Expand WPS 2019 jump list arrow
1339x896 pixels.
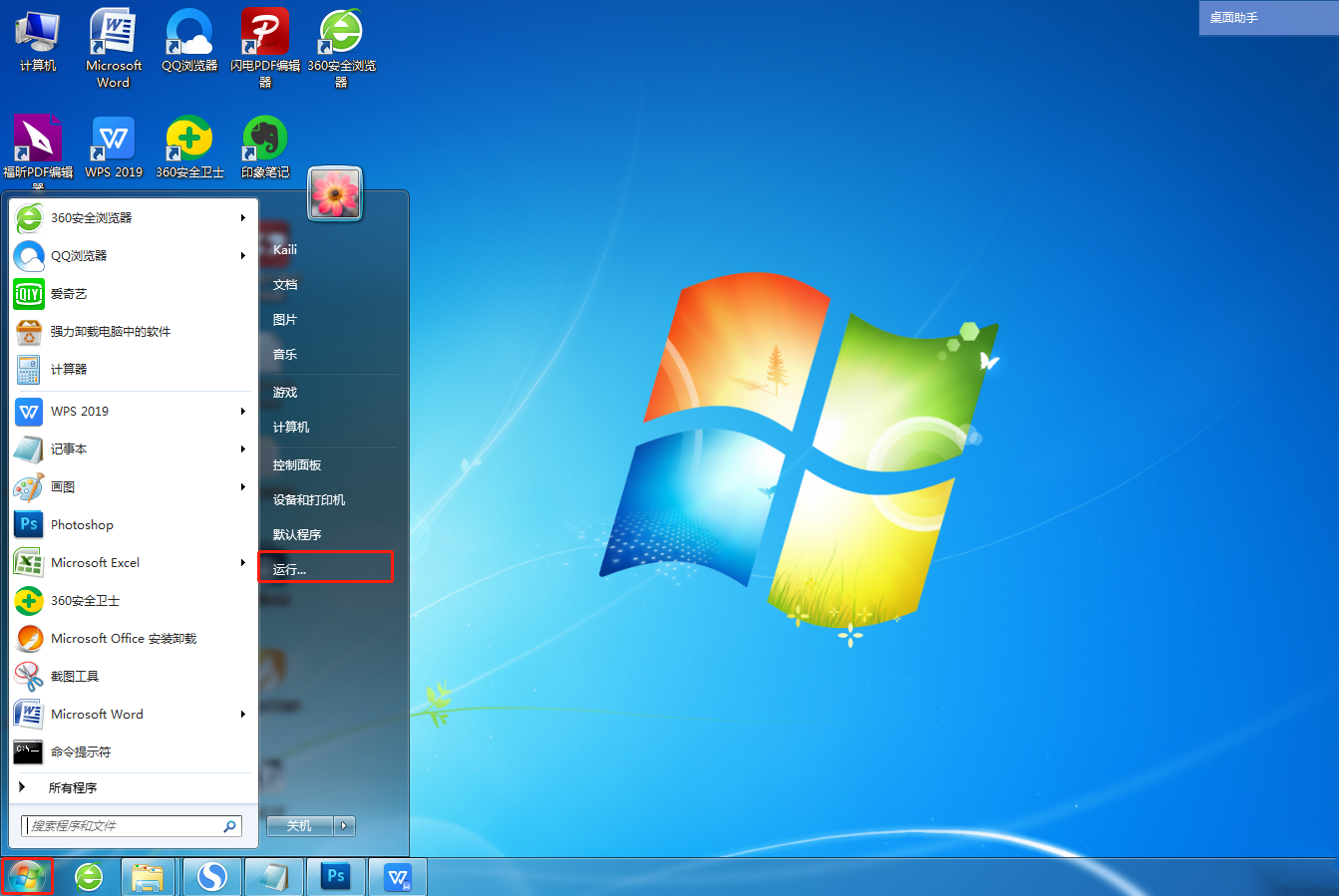[x=243, y=411]
